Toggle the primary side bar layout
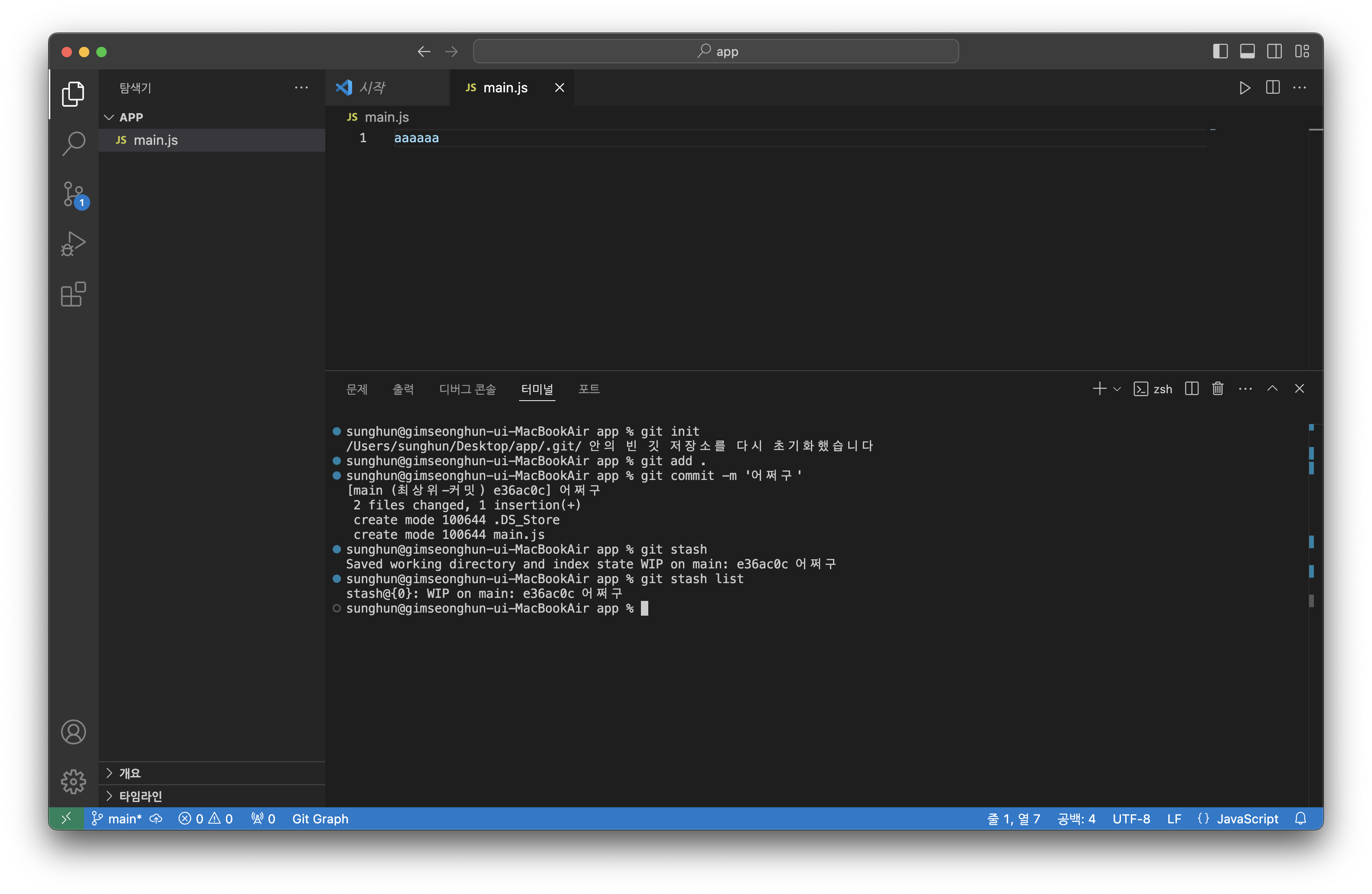This screenshot has width=1372, height=894. pyautogui.click(x=1220, y=51)
